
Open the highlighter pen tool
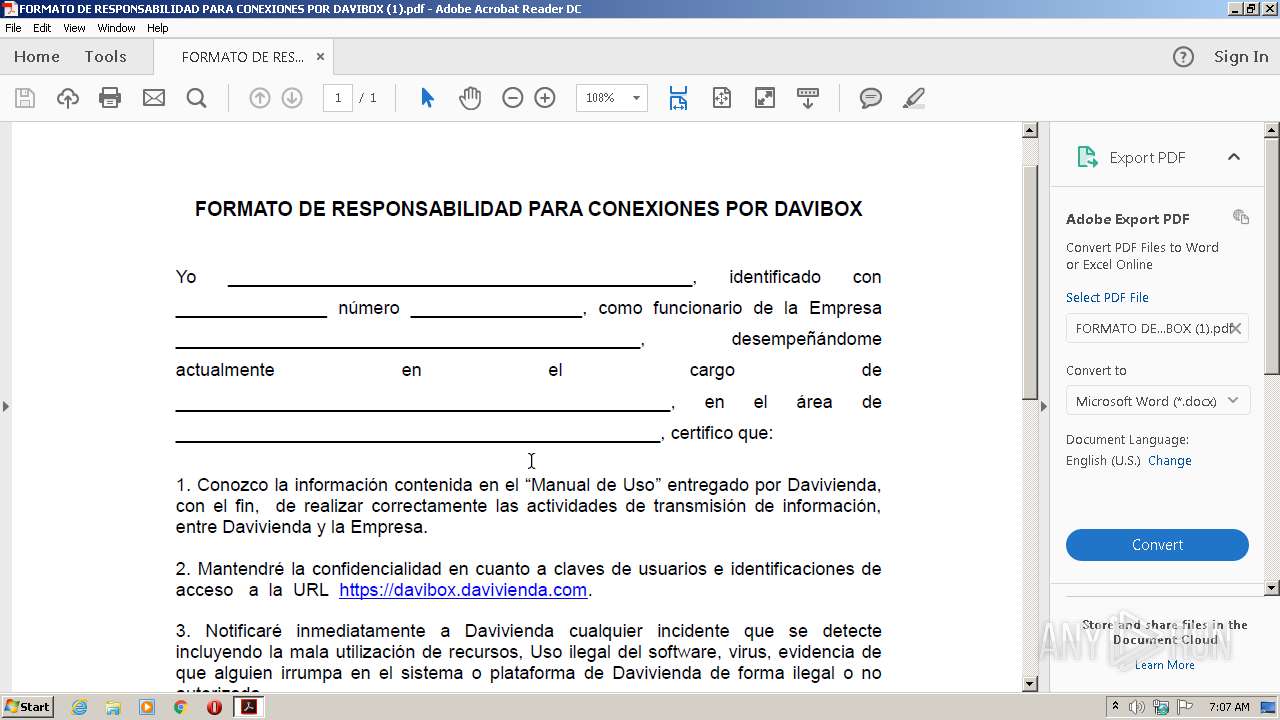(913, 98)
